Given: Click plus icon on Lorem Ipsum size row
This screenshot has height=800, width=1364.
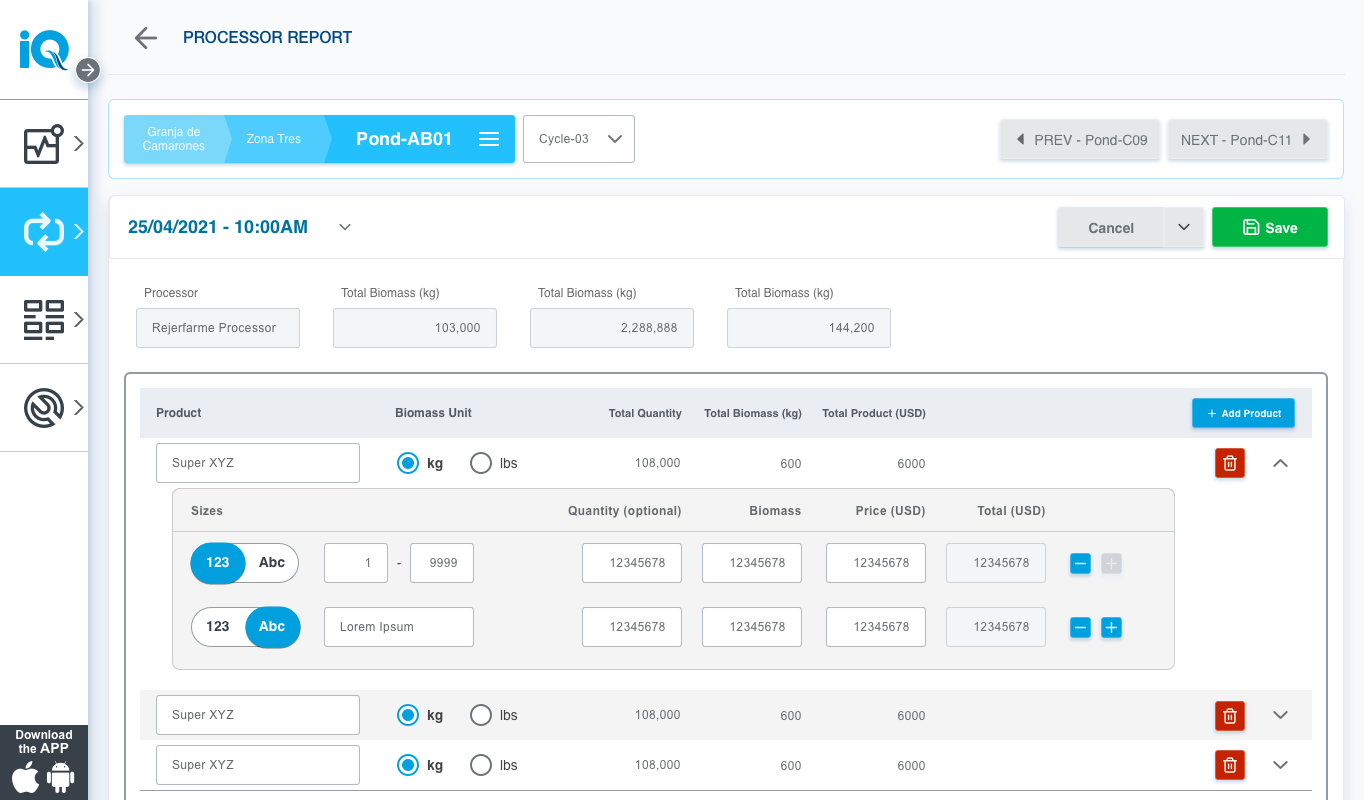Looking at the screenshot, I should click(1111, 628).
